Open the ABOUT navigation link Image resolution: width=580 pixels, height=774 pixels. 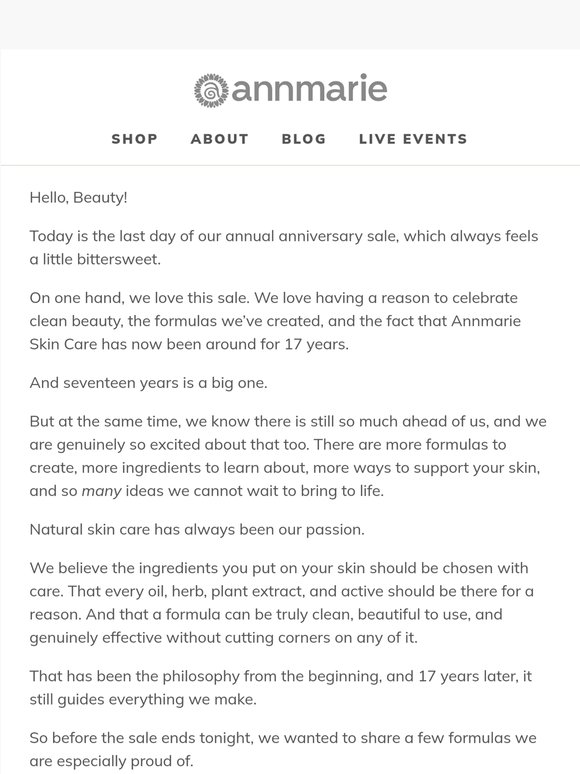pyautogui.click(x=220, y=139)
